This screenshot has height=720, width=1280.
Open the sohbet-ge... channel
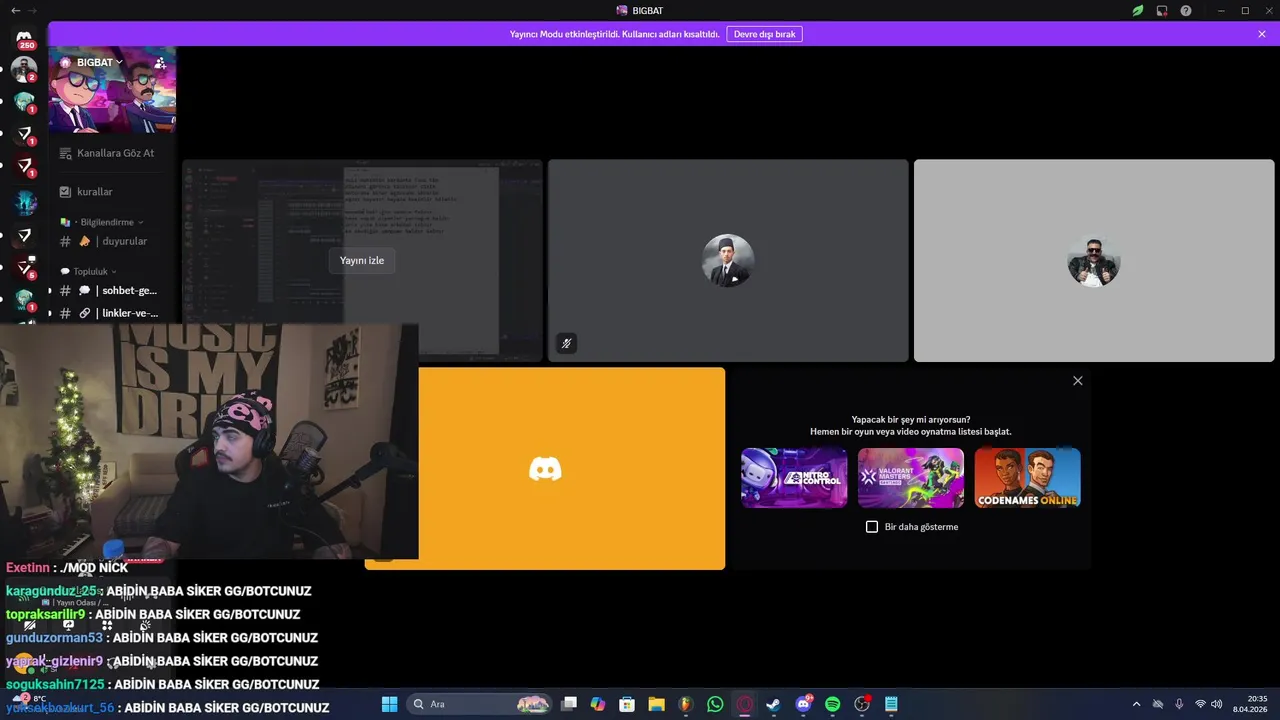coord(106,290)
